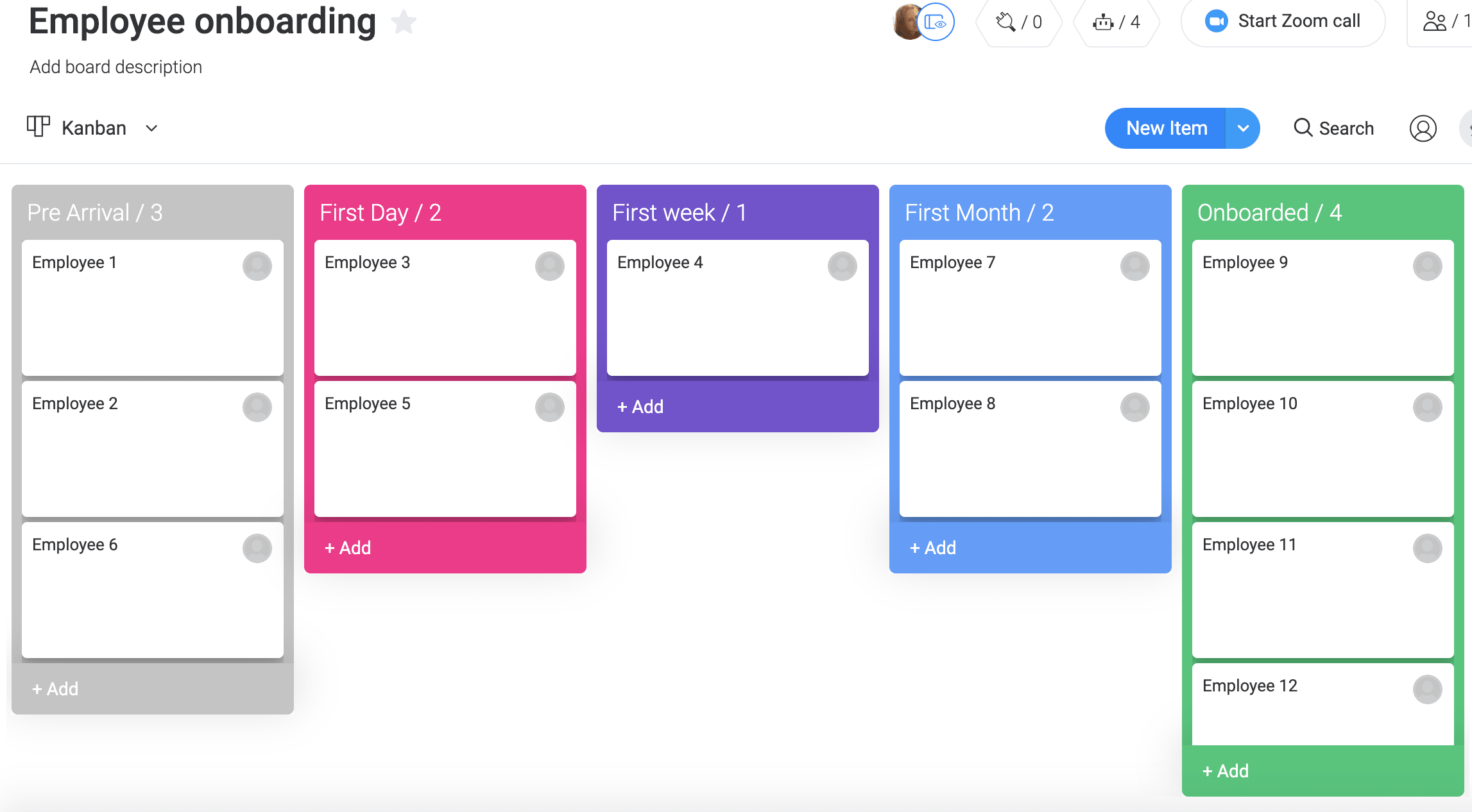This screenshot has width=1472, height=812.
Task: Click assignee avatar on Employee 12 card
Action: click(x=1428, y=689)
